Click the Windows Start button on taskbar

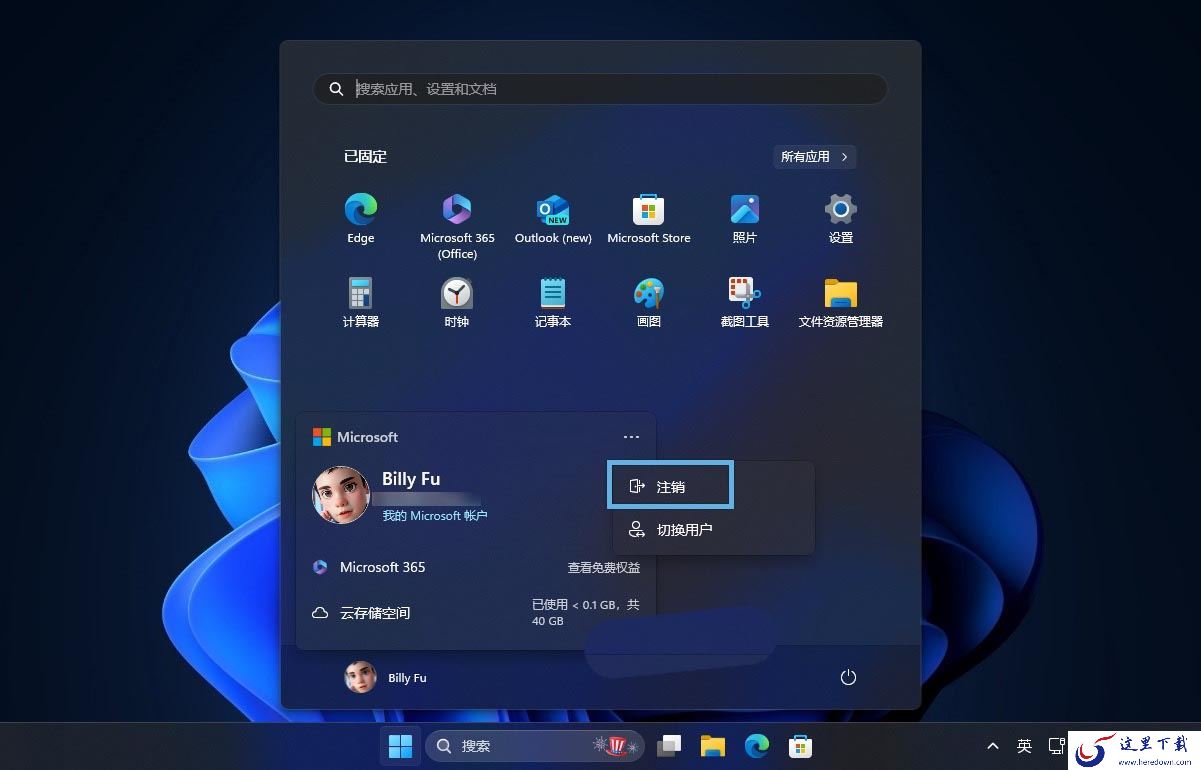[400, 746]
